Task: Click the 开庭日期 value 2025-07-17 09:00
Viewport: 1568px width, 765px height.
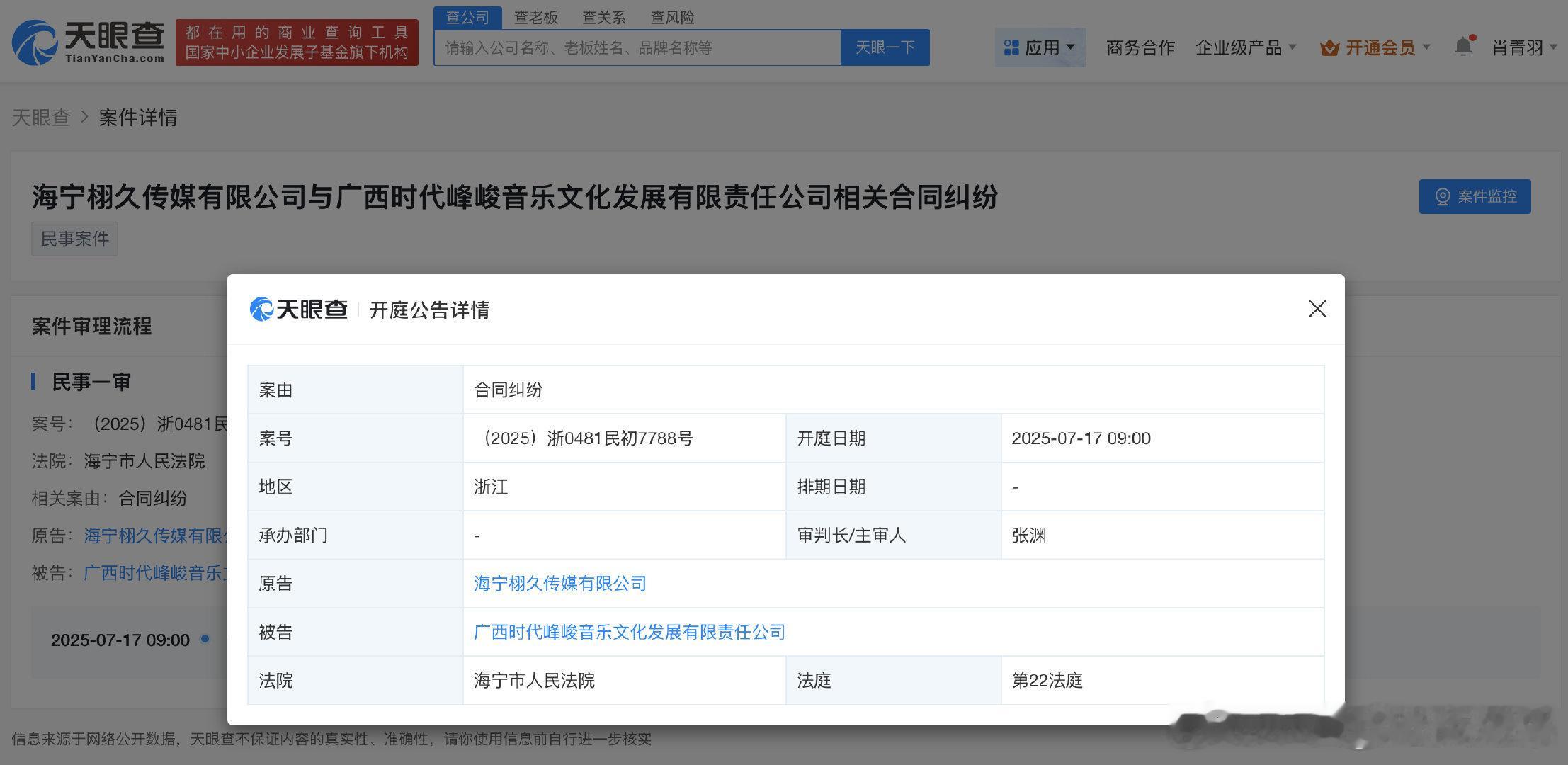Action: click(1081, 438)
